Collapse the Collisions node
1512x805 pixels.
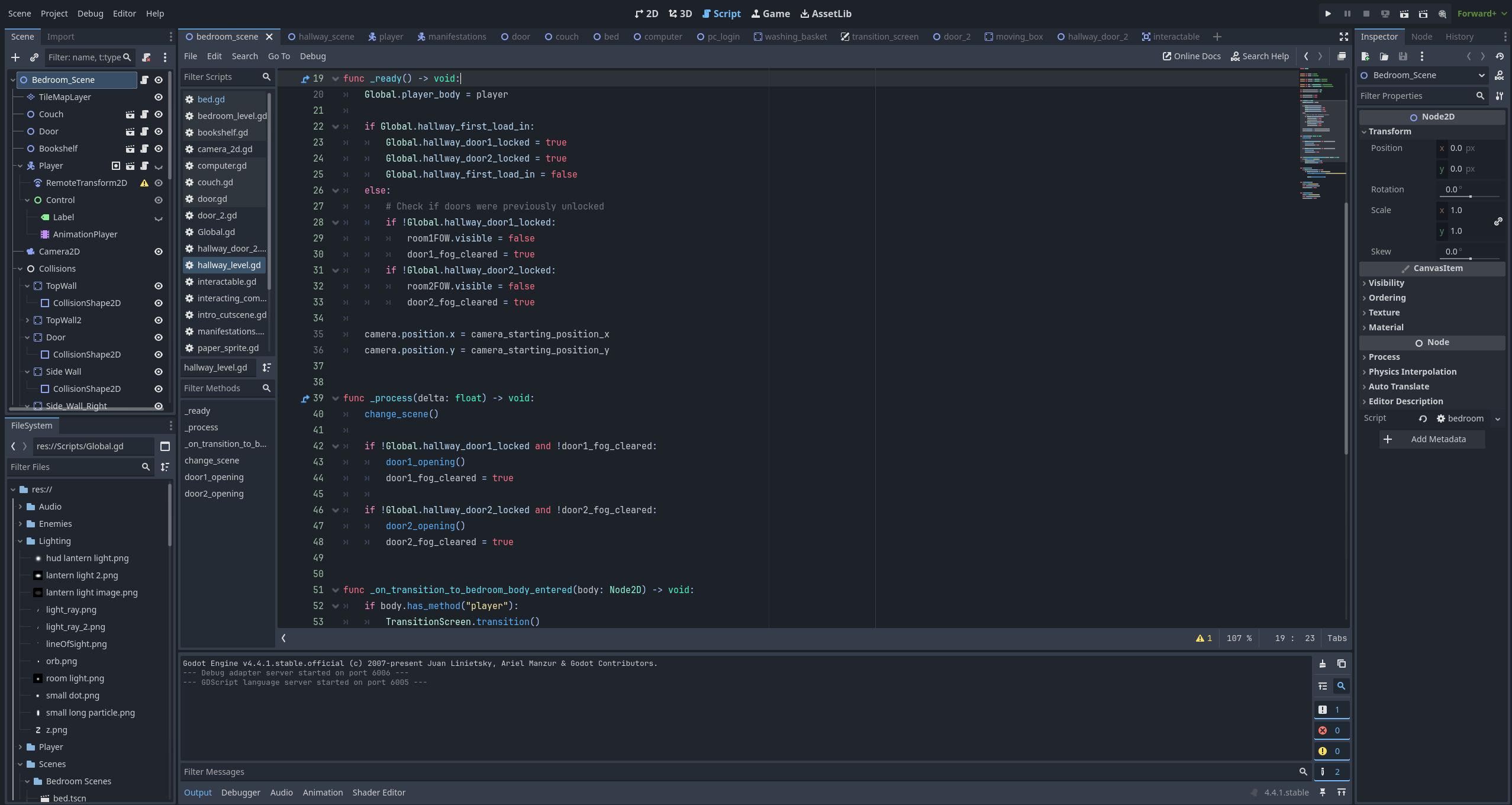[20, 269]
